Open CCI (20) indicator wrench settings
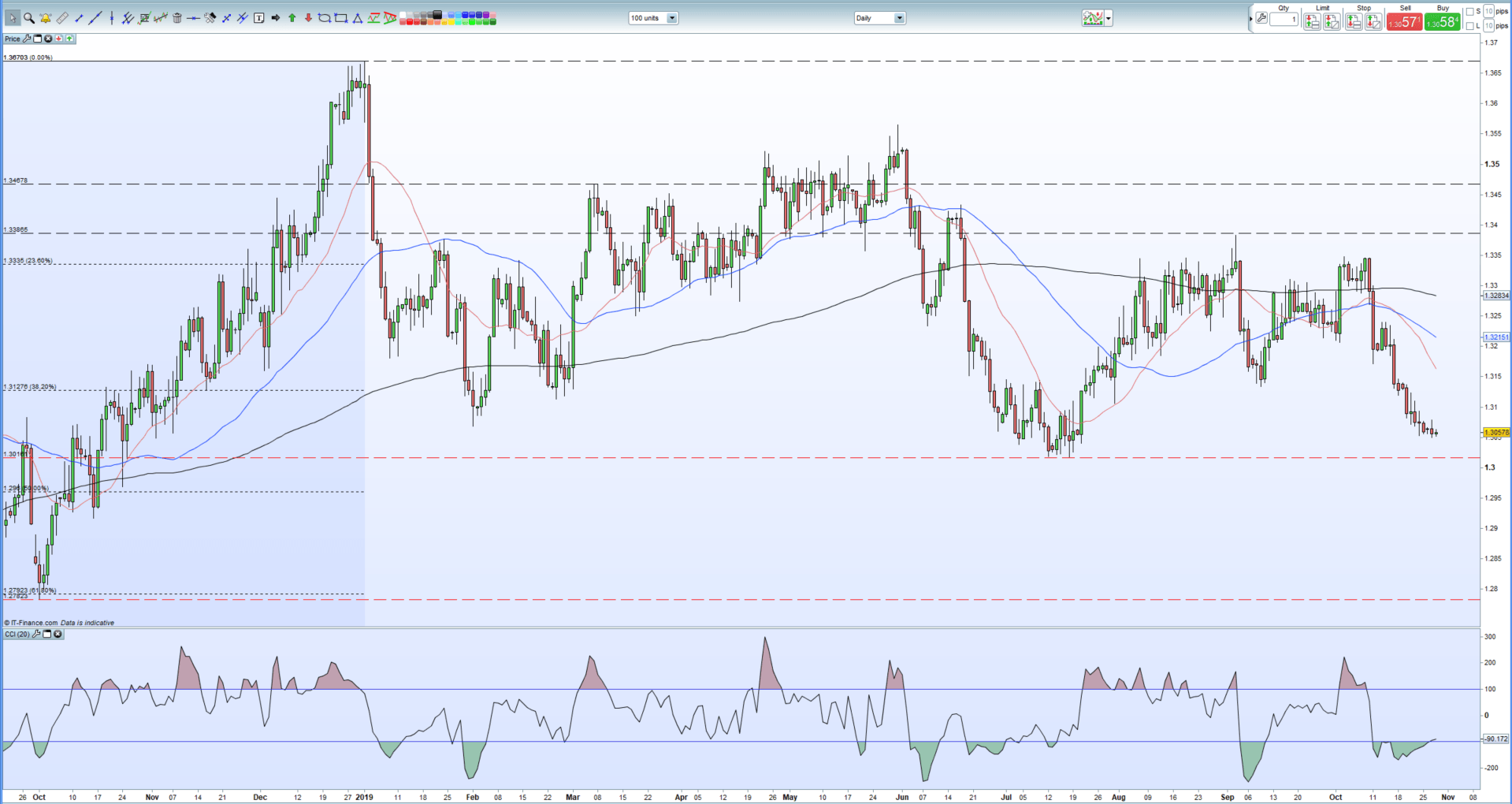This screenshot has height=804, width=1512. (x=36, y=634)
